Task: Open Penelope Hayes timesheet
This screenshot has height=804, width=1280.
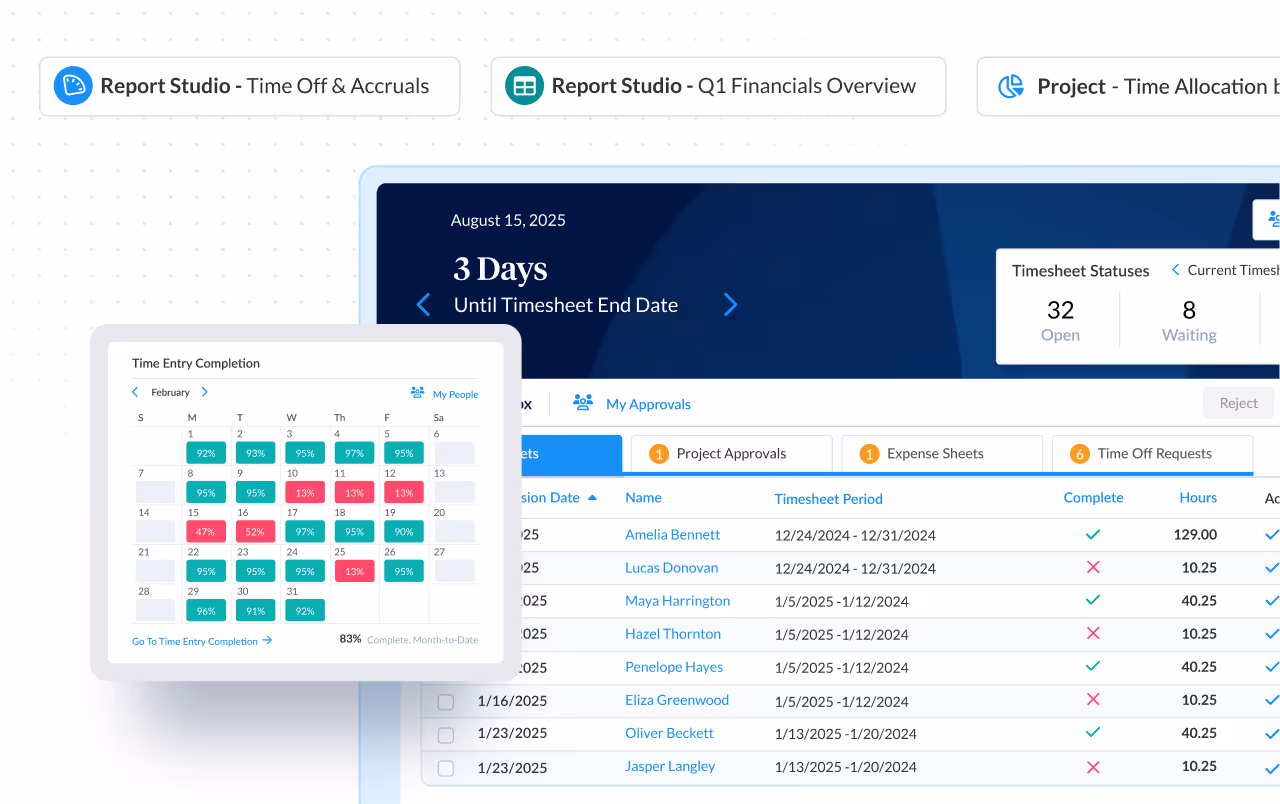Action: pos(674,667)
